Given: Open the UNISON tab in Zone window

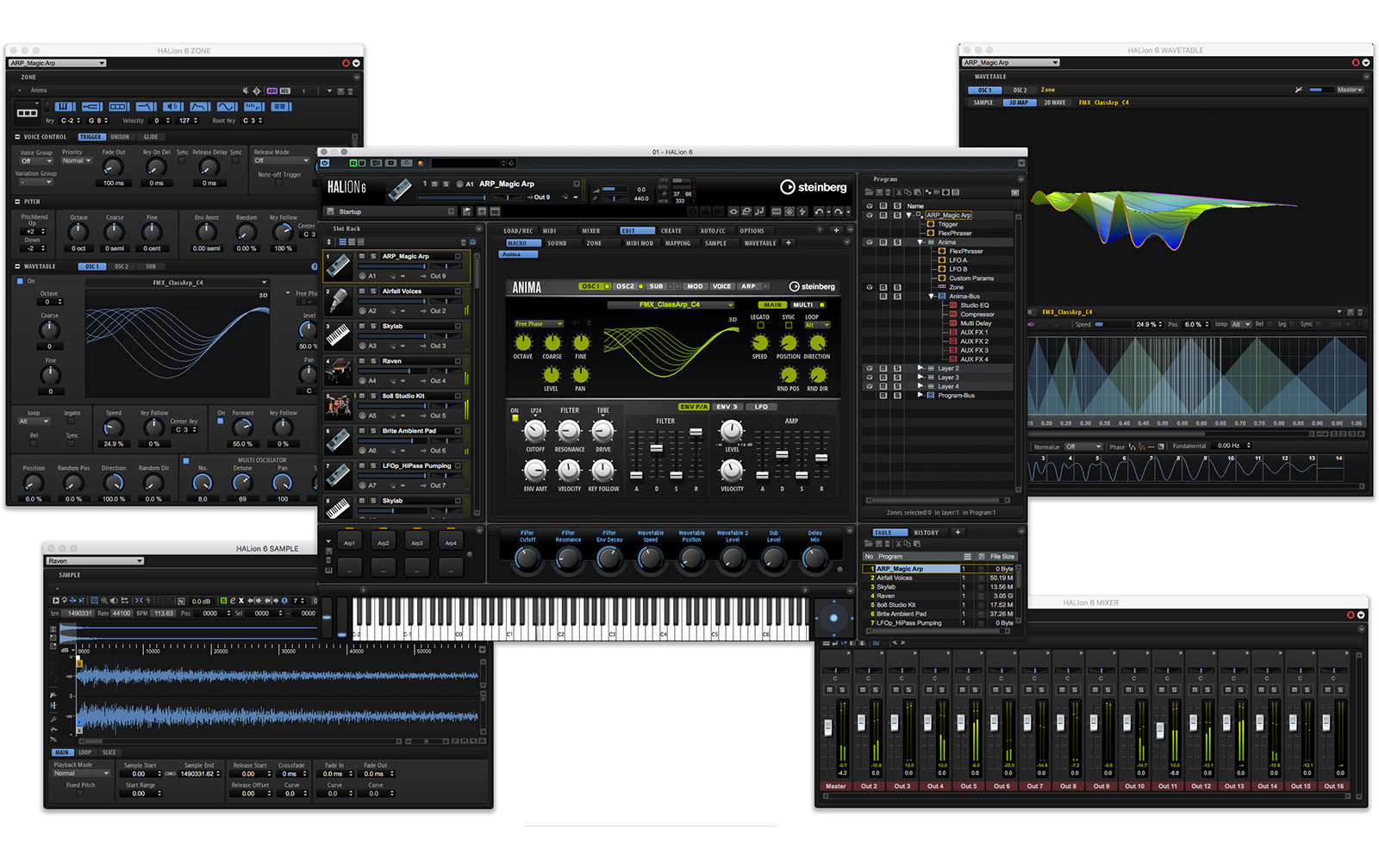Looking at the screenshot, I should (120, 137).
